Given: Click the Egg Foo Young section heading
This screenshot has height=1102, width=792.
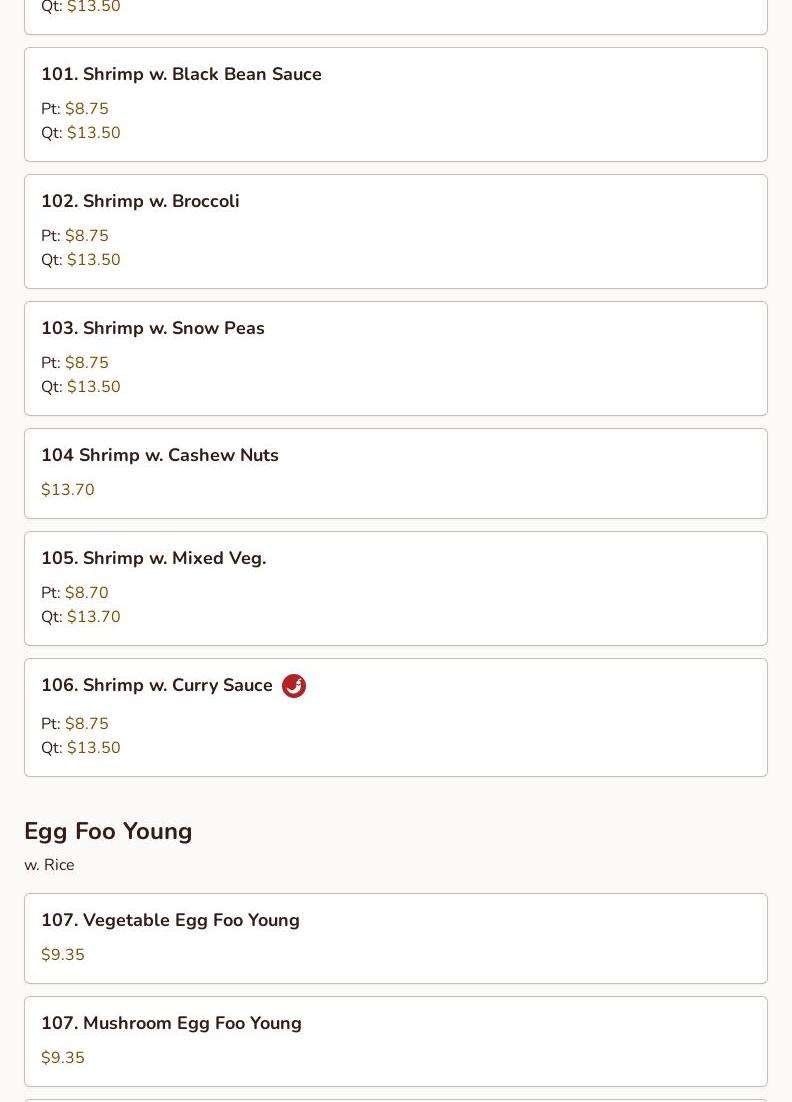Looking at the screenshot, I should click(x=108, y=831).
